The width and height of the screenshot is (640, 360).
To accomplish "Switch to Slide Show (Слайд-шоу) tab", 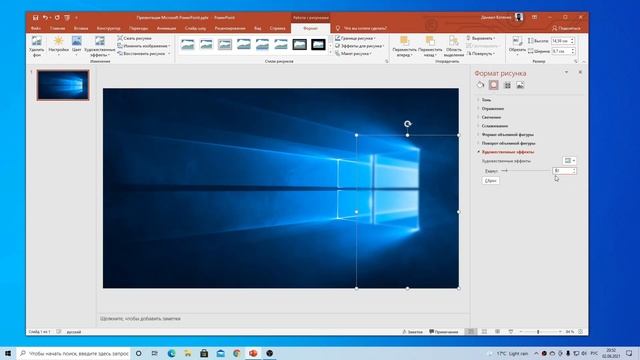I will (x=196, y=29).
